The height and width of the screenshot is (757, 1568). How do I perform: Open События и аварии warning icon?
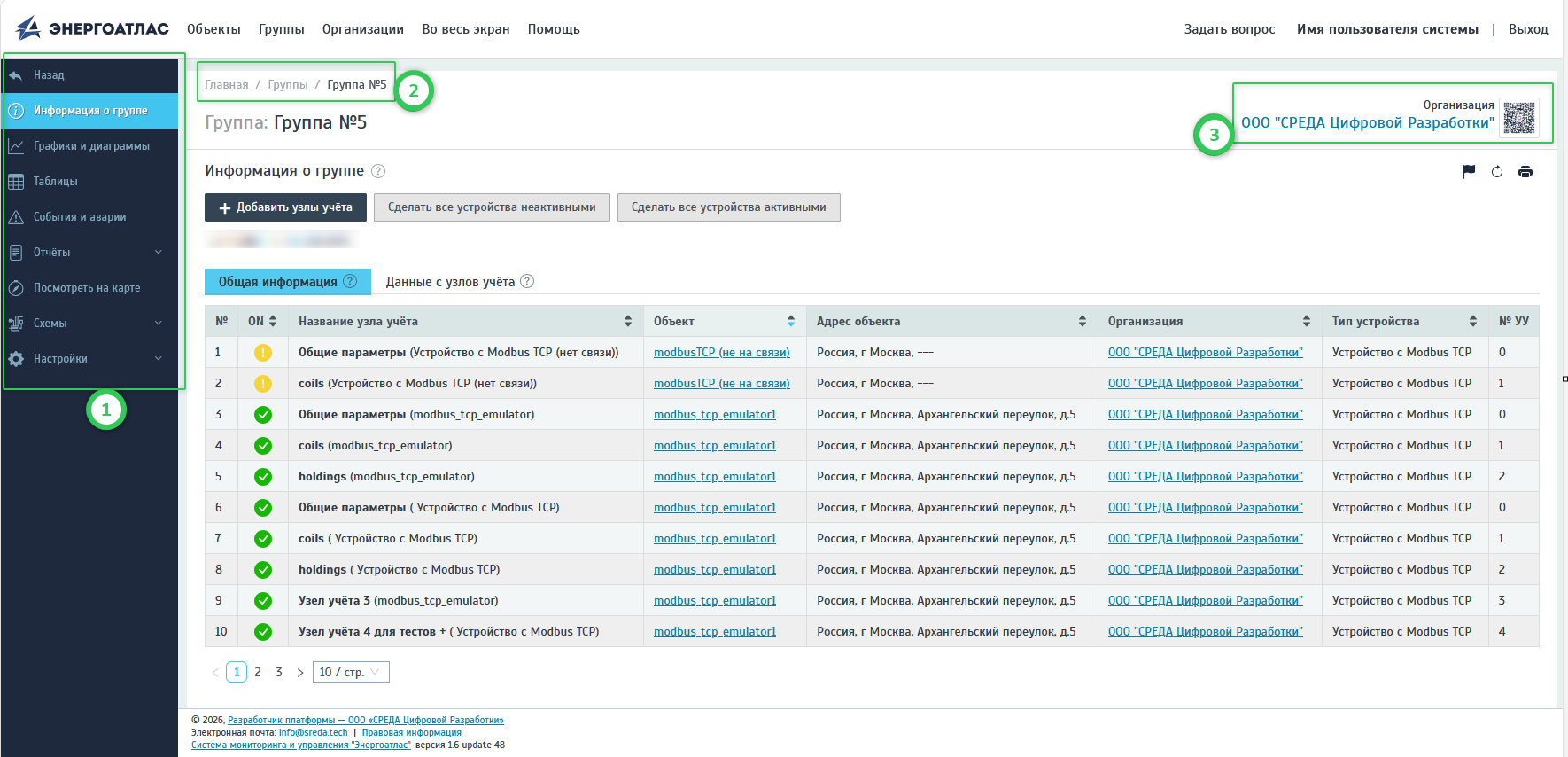[x=16, y=217]
